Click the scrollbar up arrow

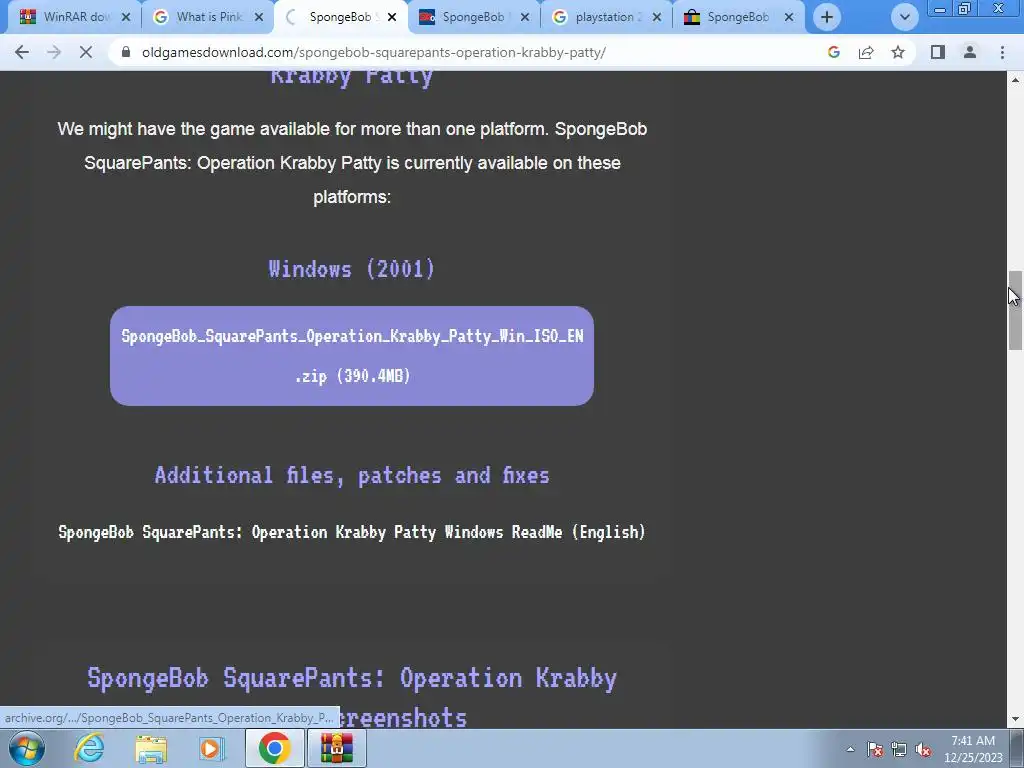click(x=1015, y=80)
